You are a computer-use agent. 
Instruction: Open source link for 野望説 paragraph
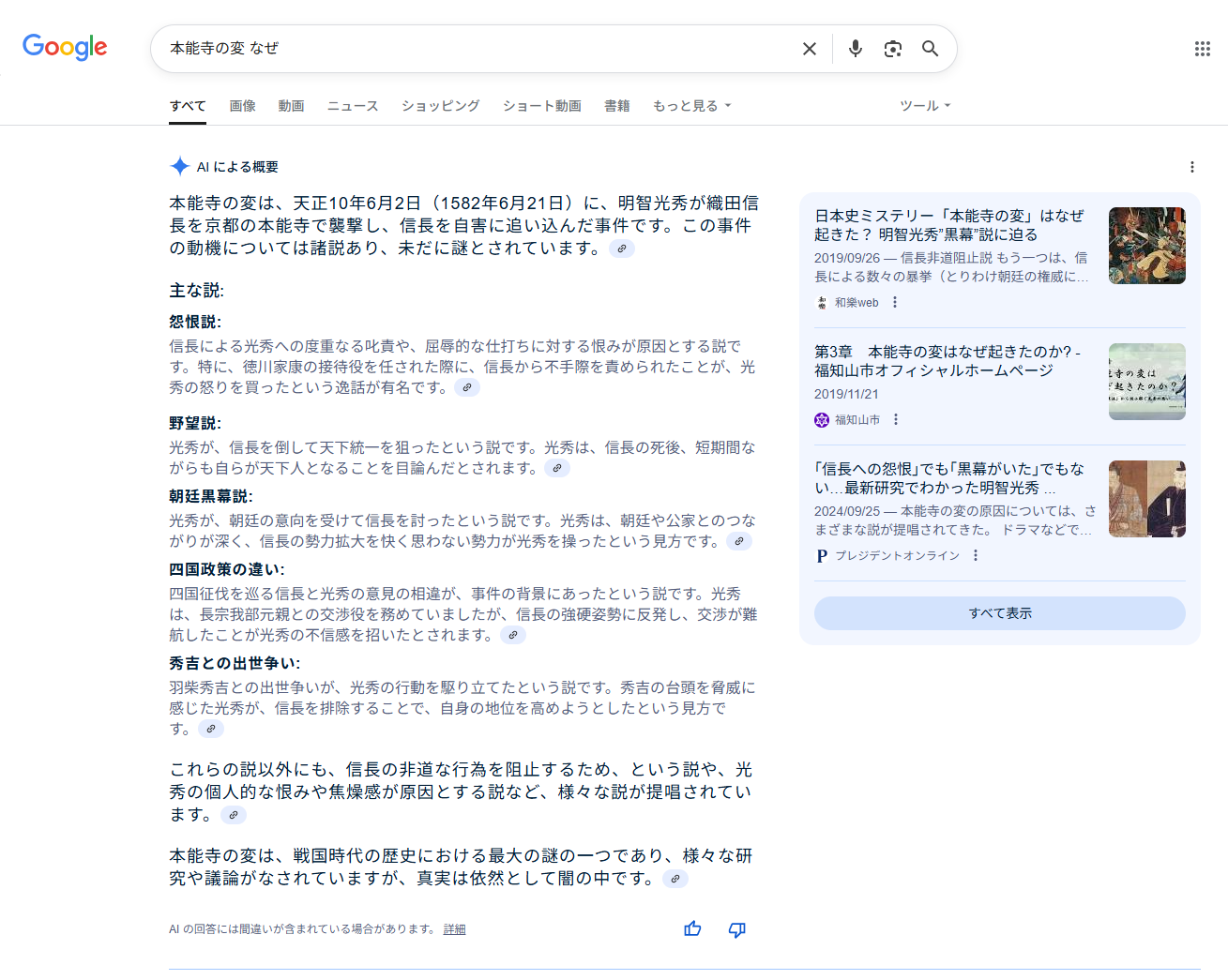pyautogui.click(x=557, y=468)
